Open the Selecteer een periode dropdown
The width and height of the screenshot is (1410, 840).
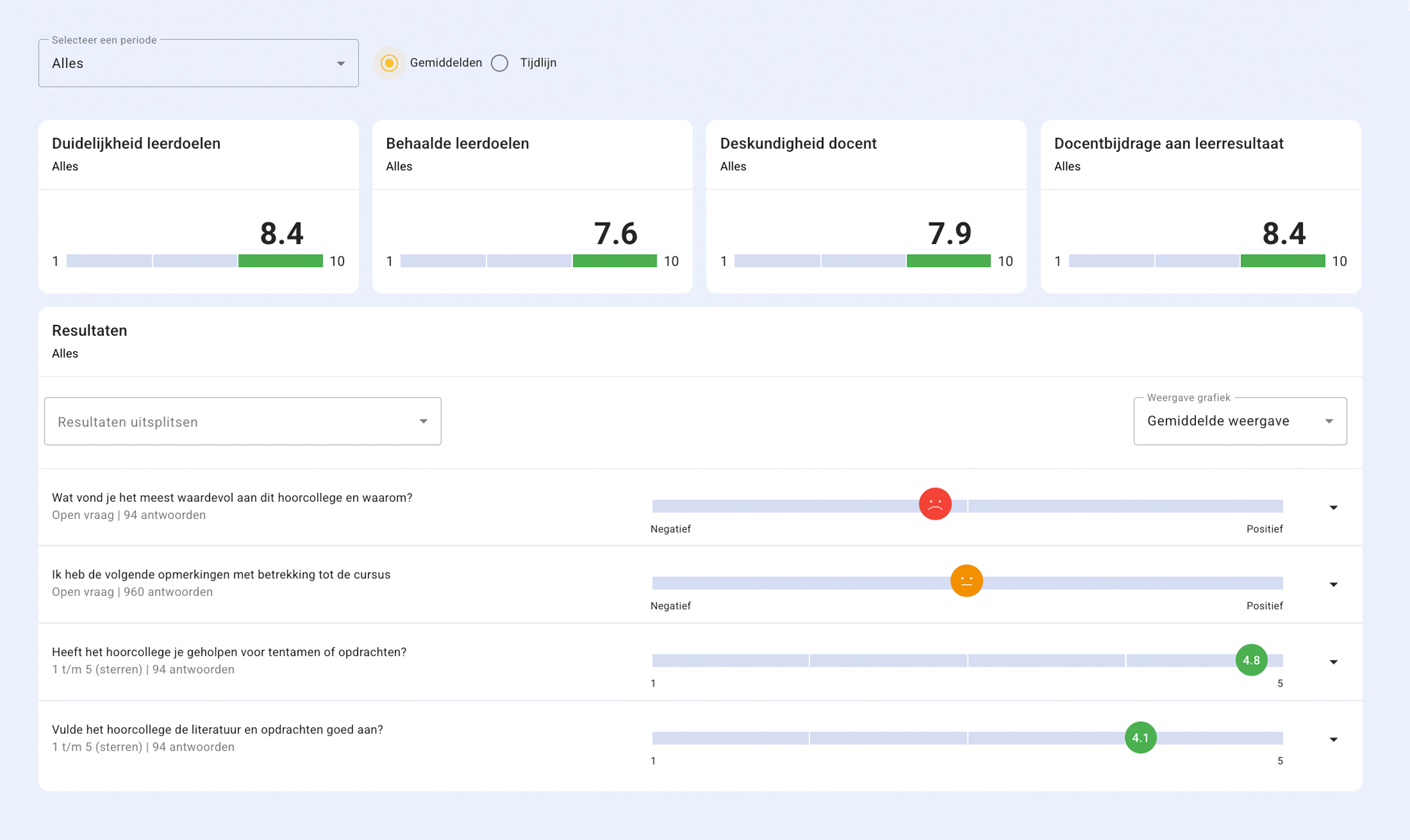(198, 63)
